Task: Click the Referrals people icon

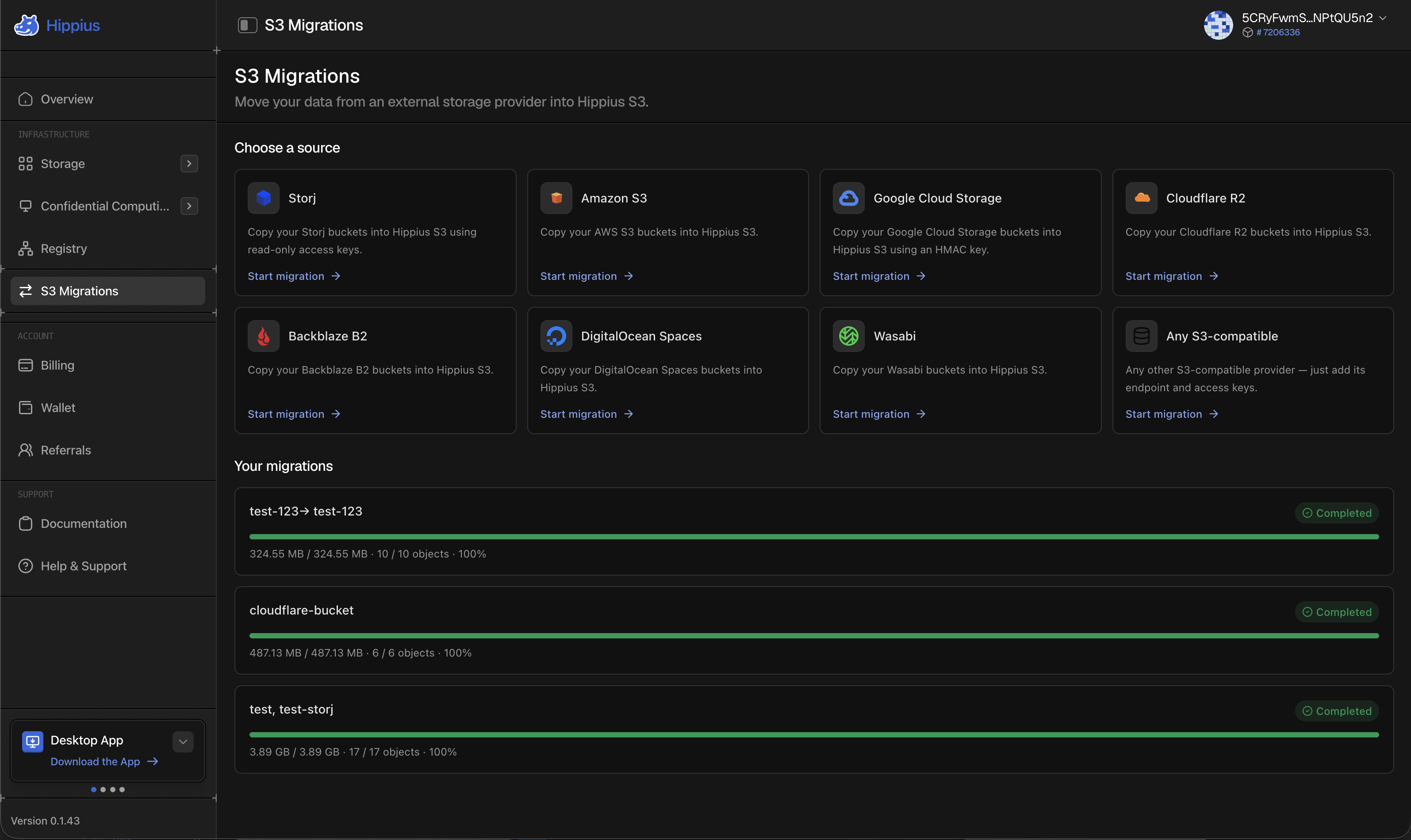Action: pos(26,450)
